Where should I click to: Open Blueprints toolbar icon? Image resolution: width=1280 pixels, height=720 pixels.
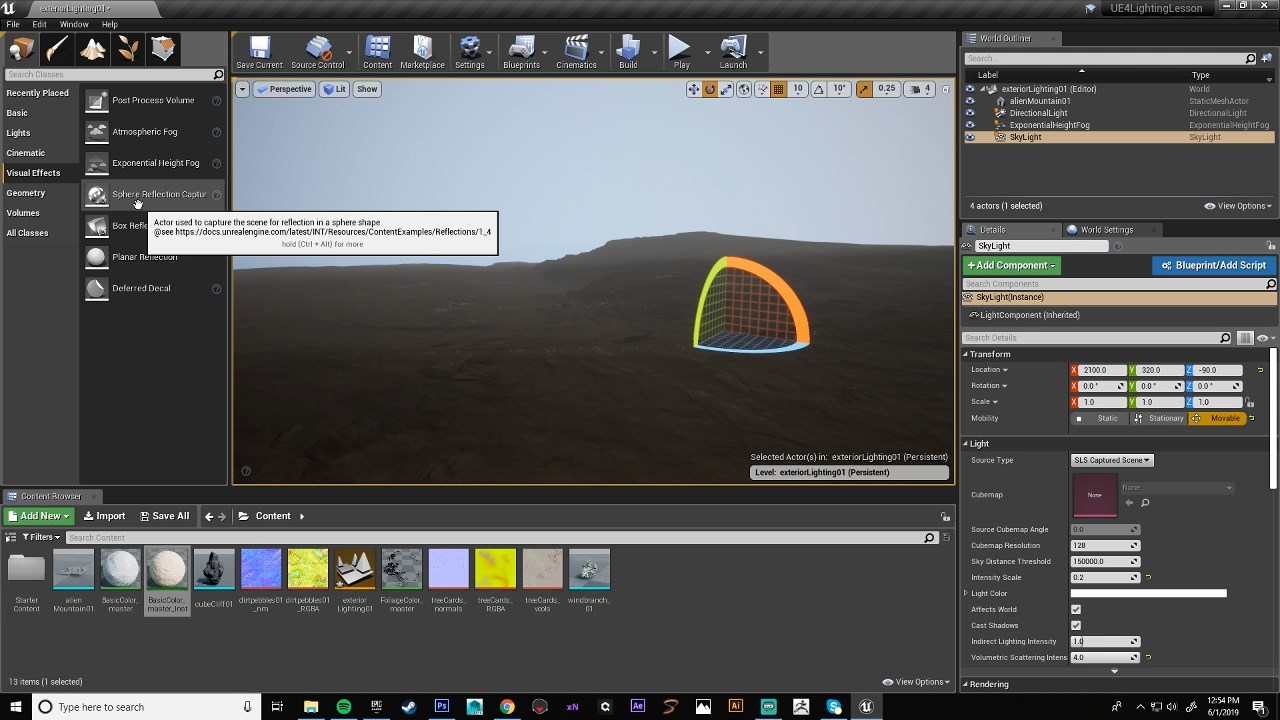click(x=521, y=53)
